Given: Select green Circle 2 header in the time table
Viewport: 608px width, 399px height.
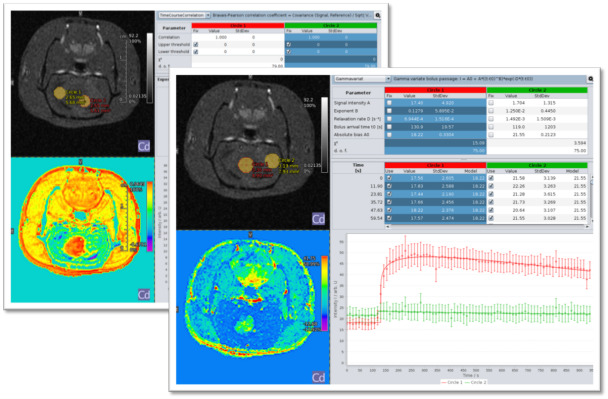Looking at the screenshot, I should [x=537, y=166].
